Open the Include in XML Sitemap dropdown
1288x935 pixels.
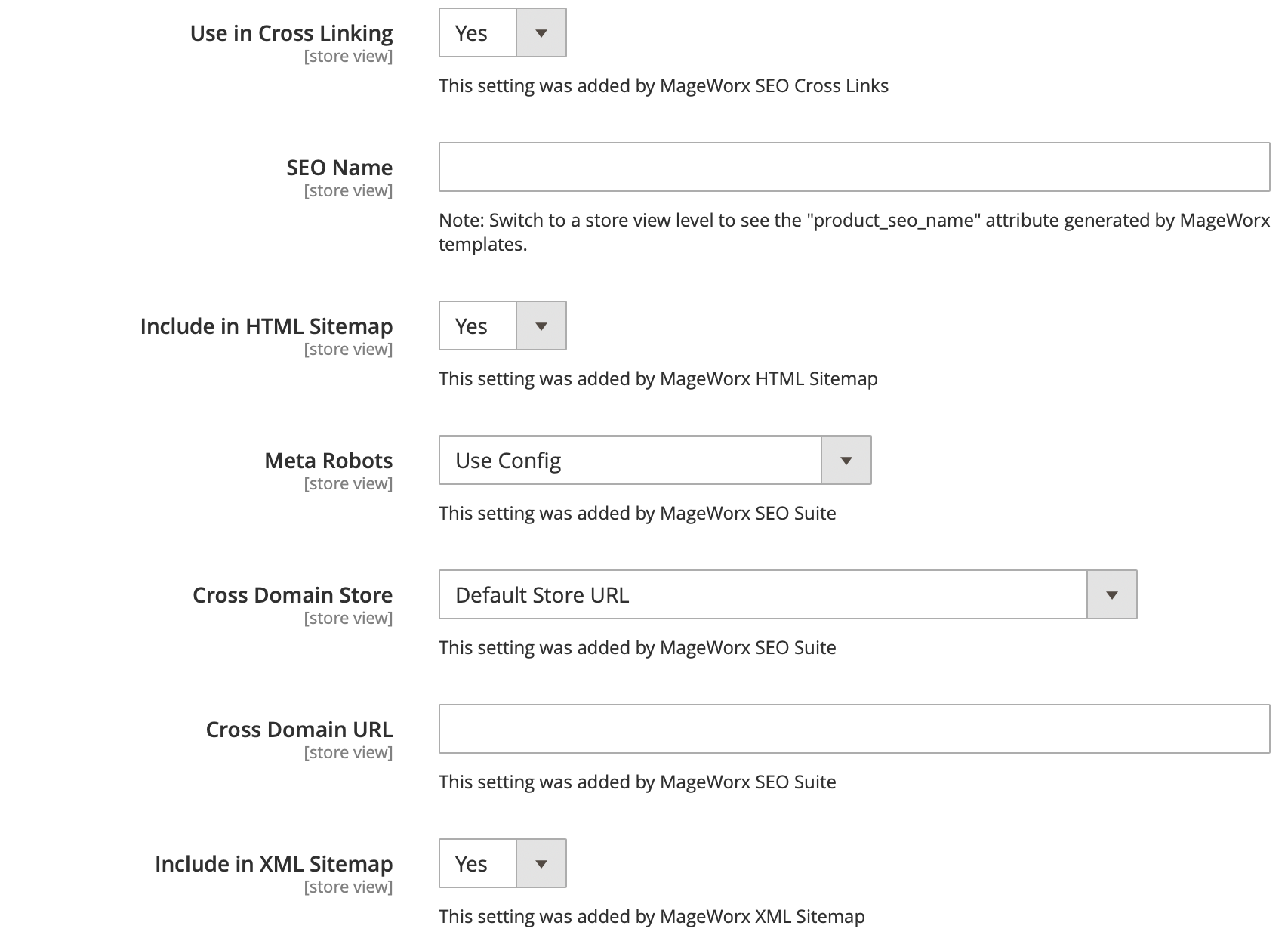click(503, 863)
